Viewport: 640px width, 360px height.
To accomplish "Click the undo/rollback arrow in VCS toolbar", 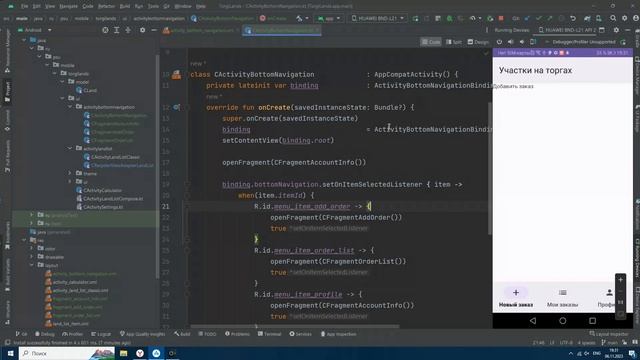I will 573,18.
